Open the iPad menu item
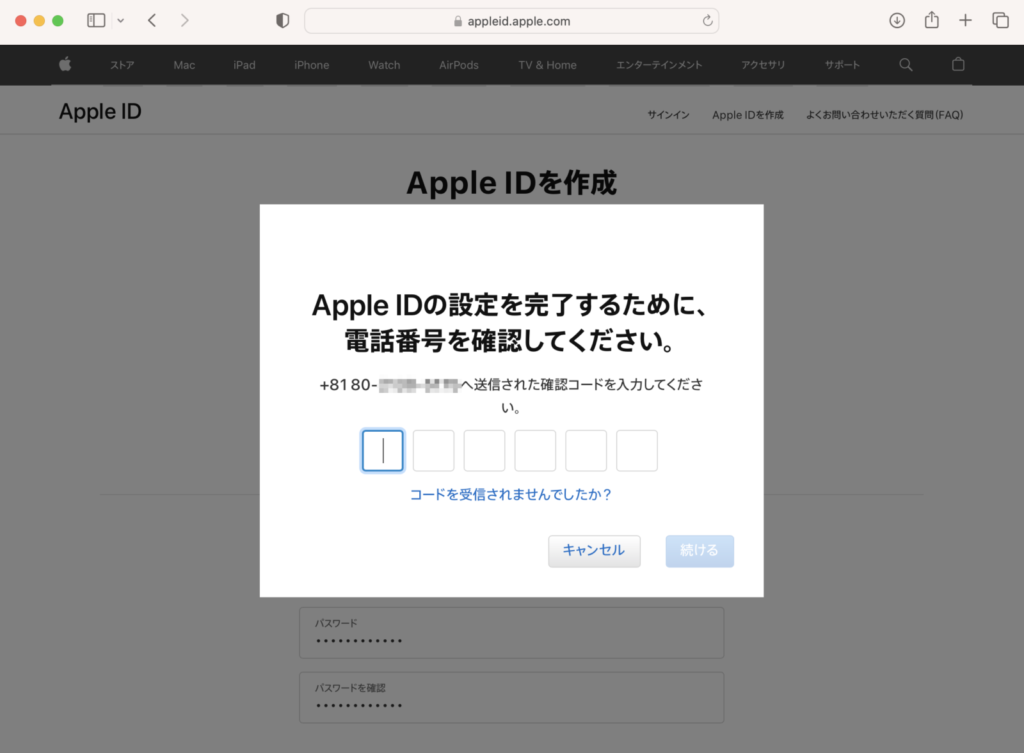The height and width of the screenshot is (753, 1024). tap(244, 65)
